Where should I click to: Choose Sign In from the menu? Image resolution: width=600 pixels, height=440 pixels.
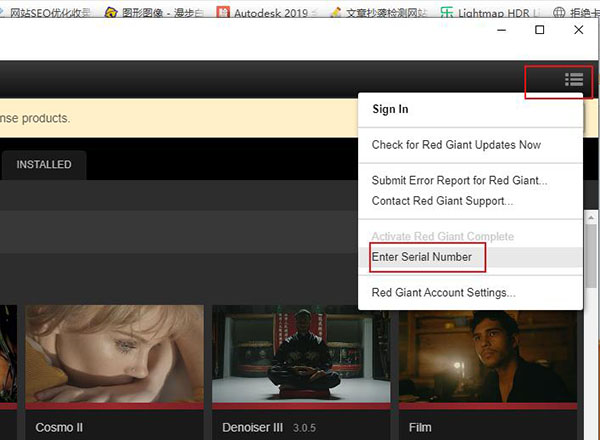pos(390,109)
